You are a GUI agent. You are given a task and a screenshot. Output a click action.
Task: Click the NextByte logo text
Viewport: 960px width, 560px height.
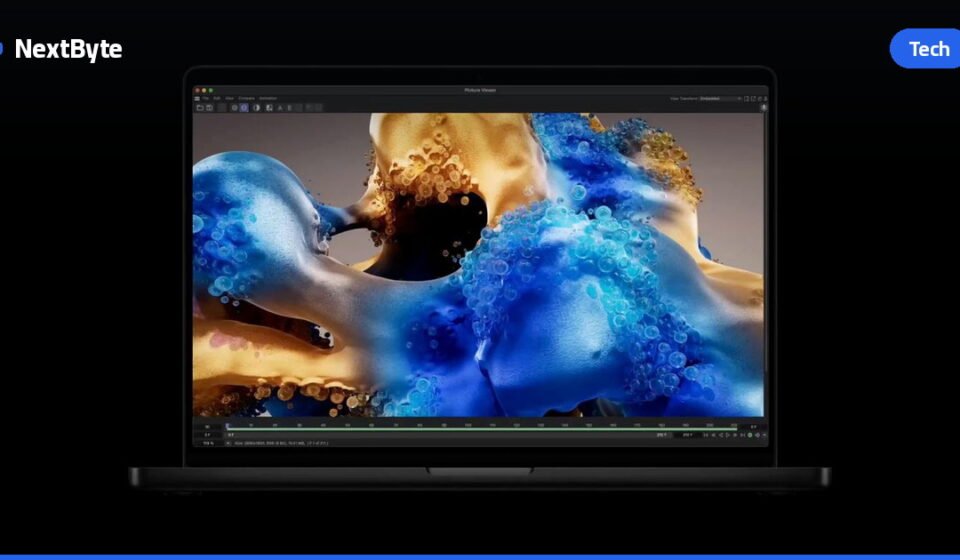click(69, 49)
